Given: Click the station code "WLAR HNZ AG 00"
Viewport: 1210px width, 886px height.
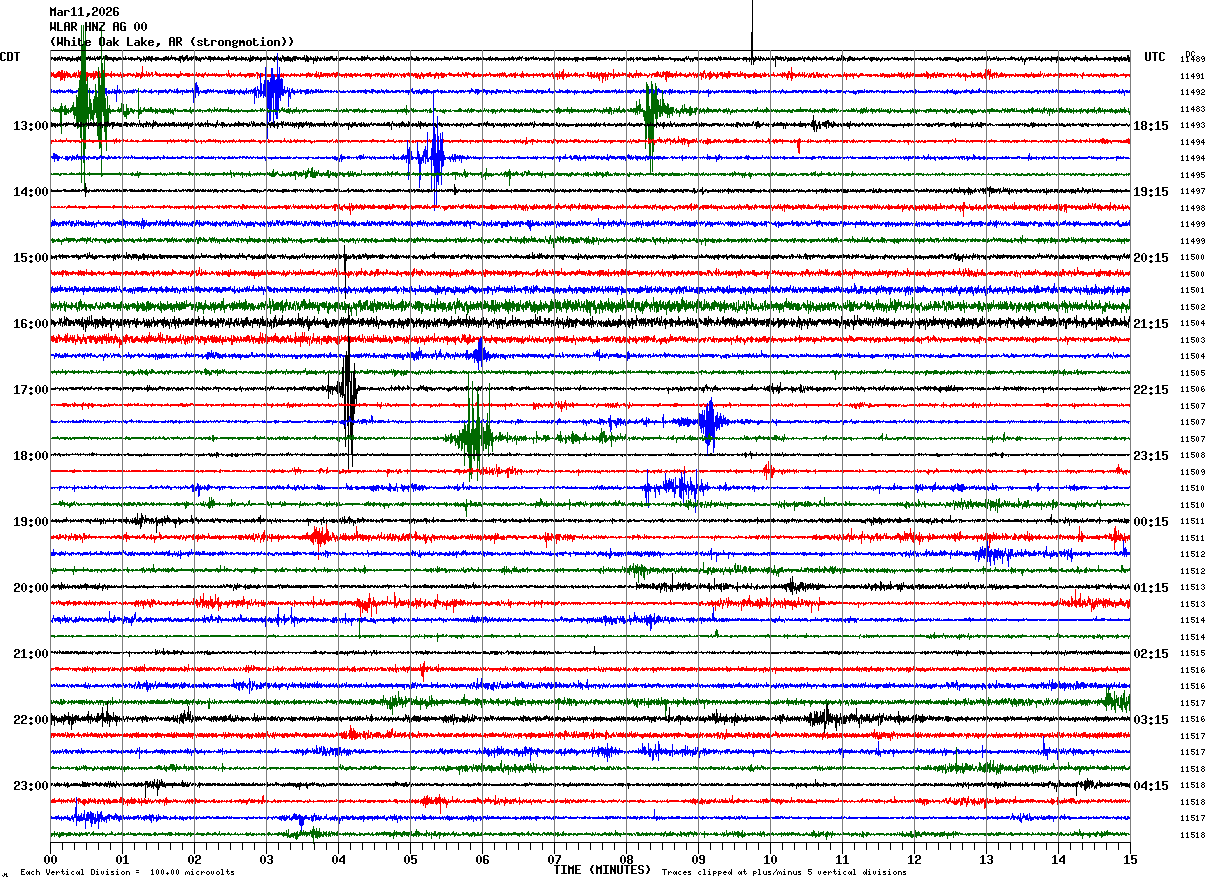Looking at the screenshot, I should [x=98, y=27].
